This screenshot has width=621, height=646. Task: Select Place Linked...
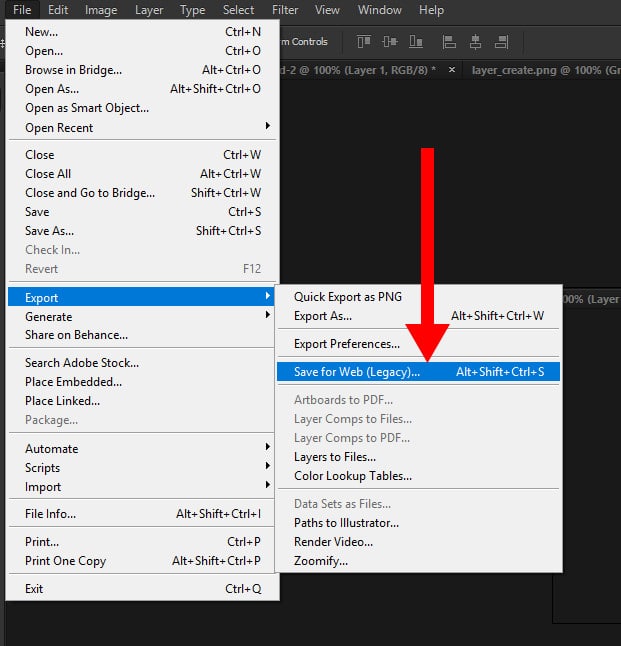141,401
